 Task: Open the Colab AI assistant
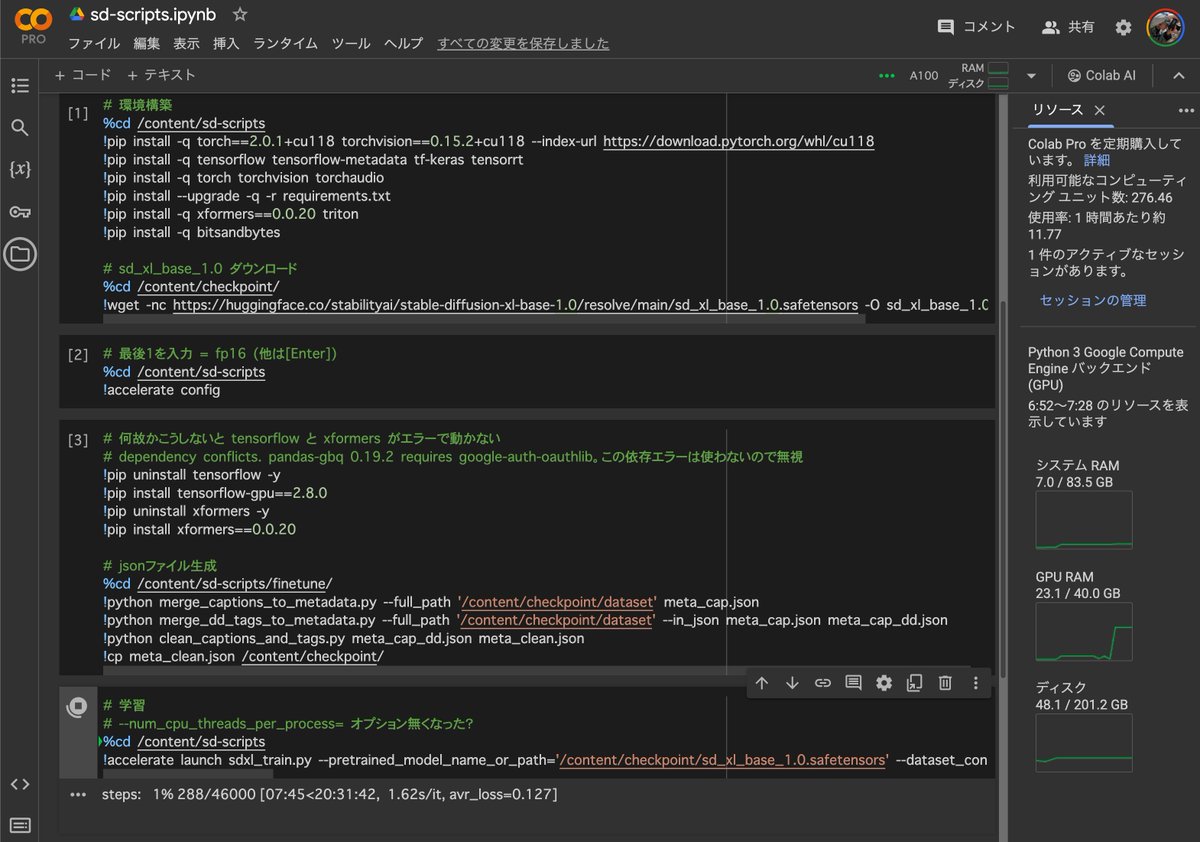point(1102,76)
